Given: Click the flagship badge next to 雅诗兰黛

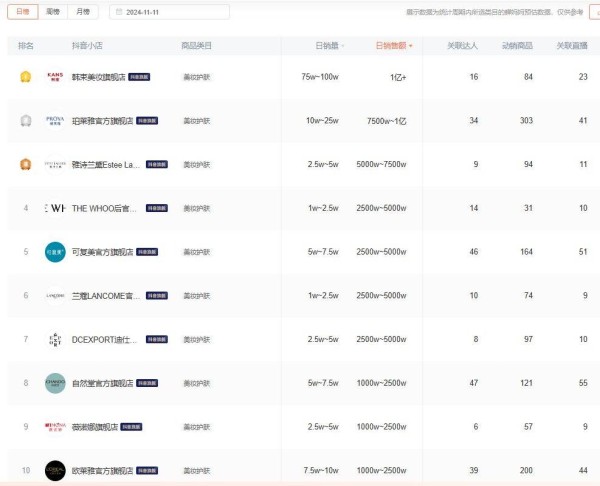Looking at the screenshot, I should (157, 164).
